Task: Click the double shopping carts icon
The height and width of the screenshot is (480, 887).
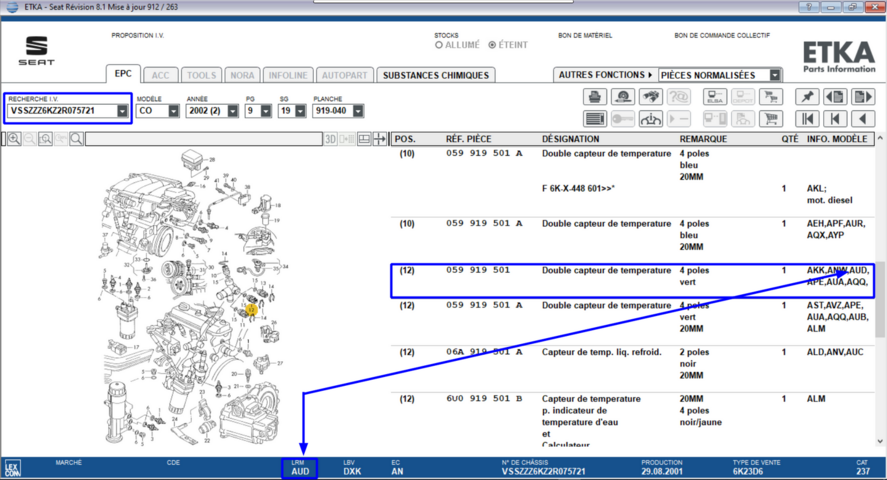Action: pos(771,97)
